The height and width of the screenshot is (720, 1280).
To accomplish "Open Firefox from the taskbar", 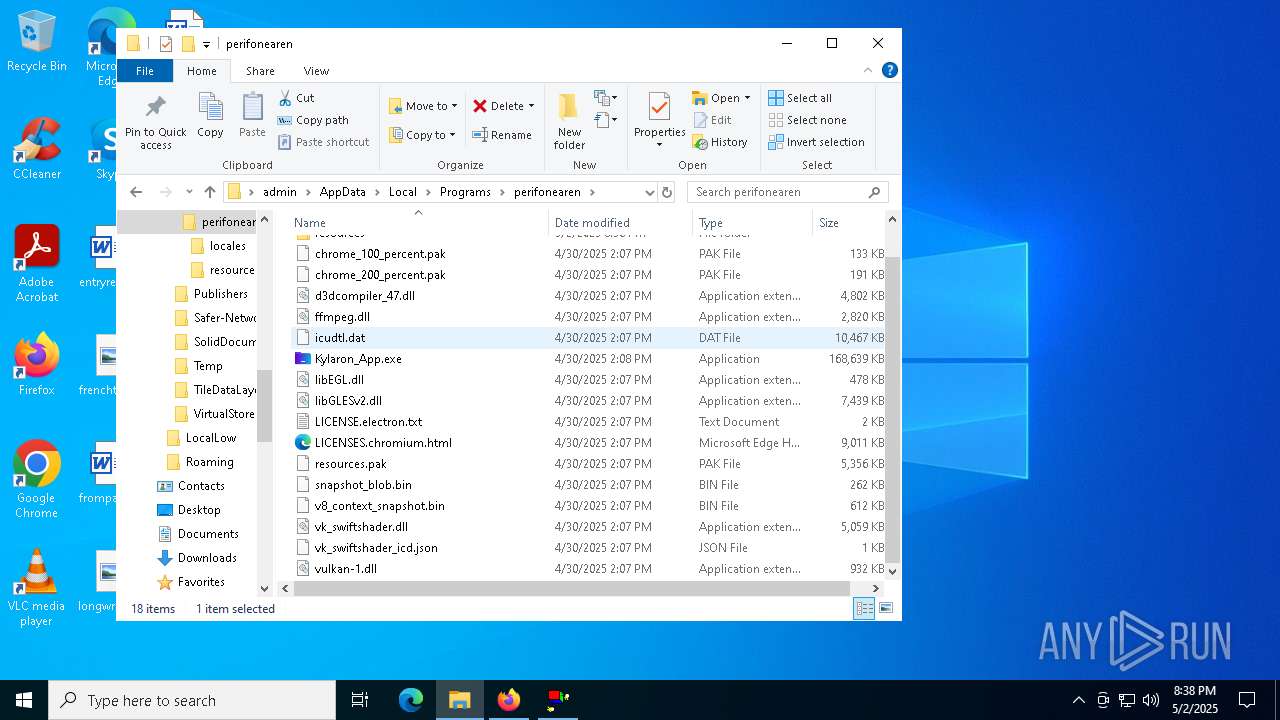I will (x=509, y=700).
